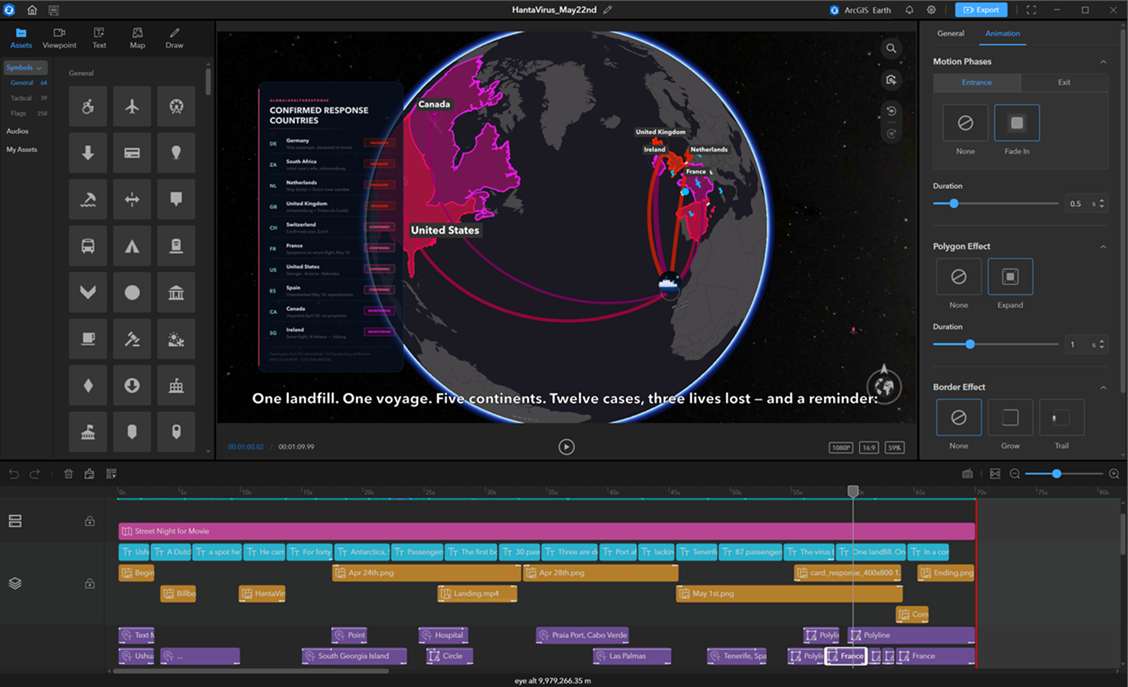The height and width of the screenshot is (687, 1128).
Task: Select Grow border effect
Action: [x=1010, y=417]
